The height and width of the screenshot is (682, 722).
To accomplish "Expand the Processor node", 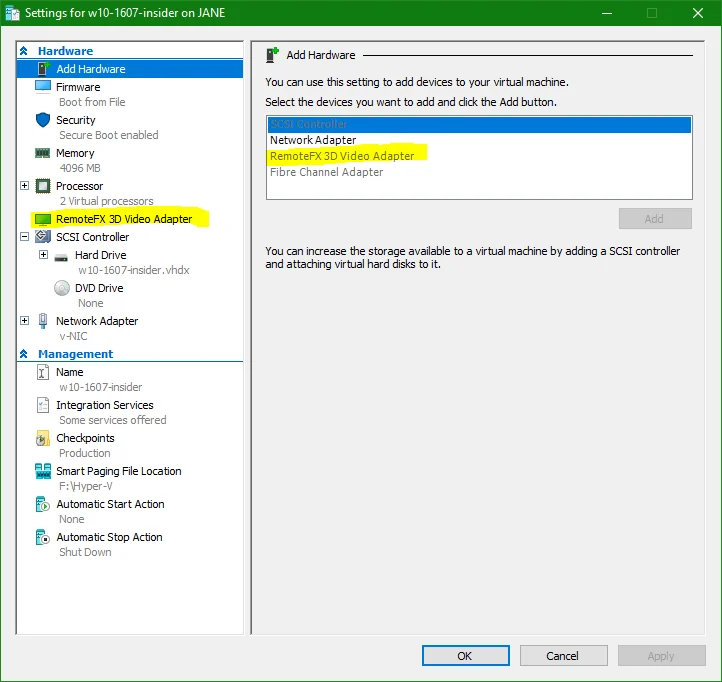I will 24,186.
